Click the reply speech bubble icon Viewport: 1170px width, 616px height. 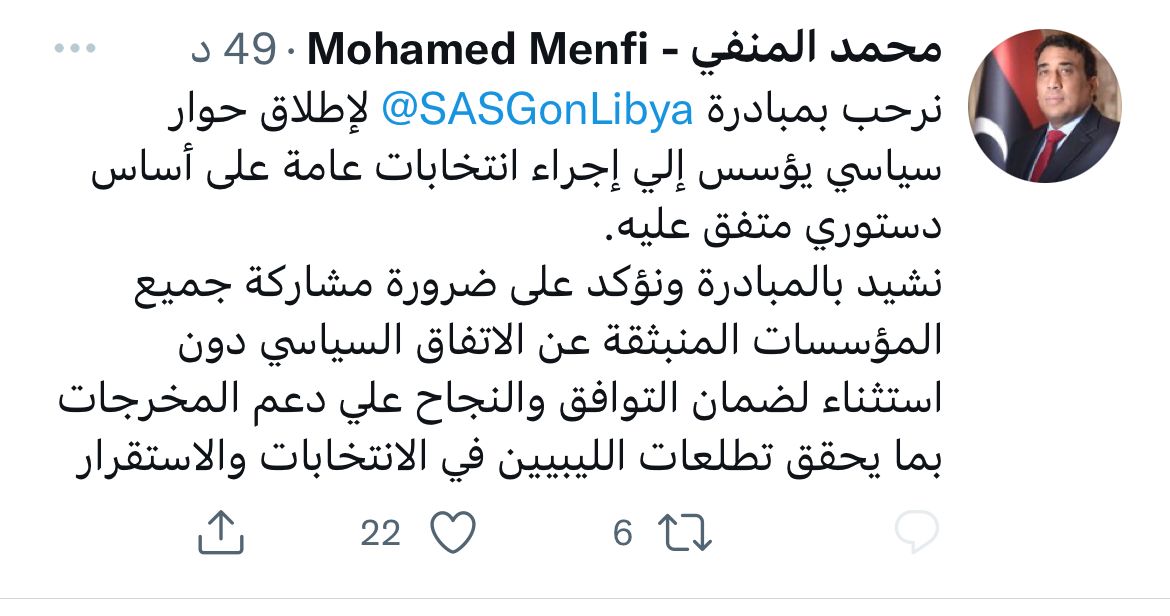point(916,532)
